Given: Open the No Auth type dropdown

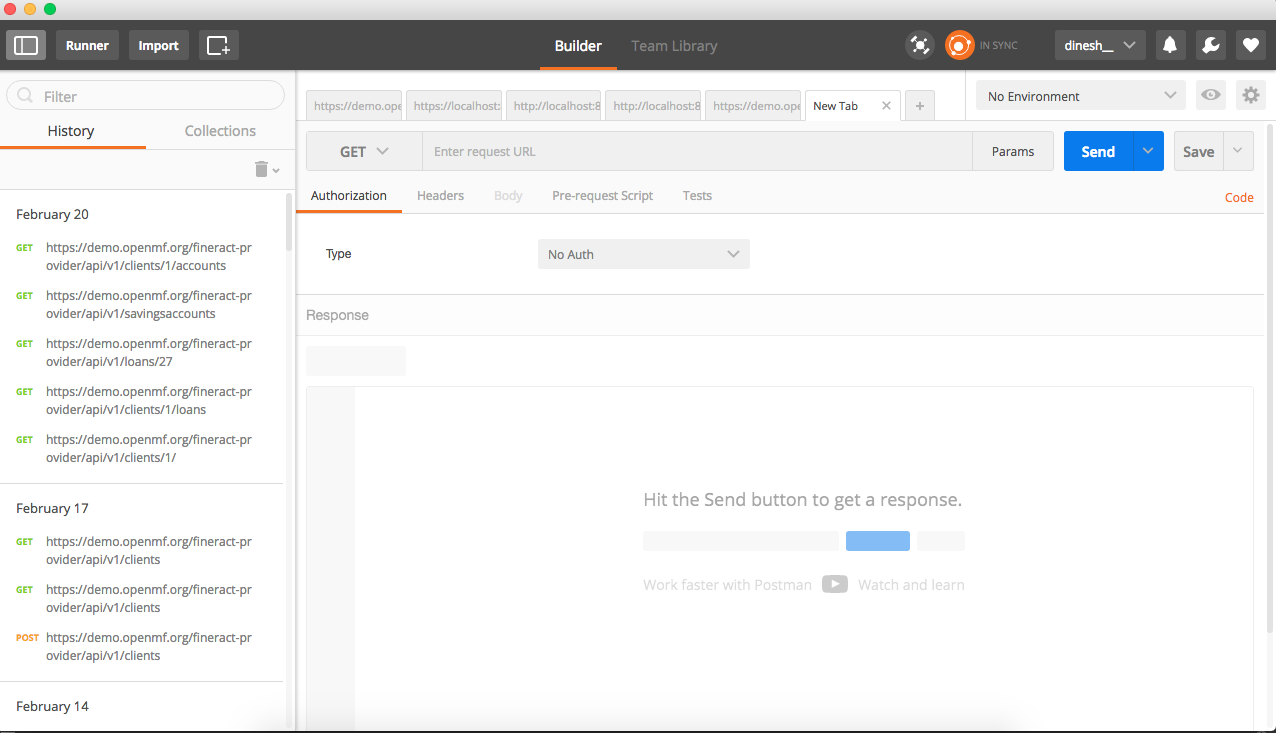Looking at the screenshot, I should pyautogui.click(x=643, y=254).
